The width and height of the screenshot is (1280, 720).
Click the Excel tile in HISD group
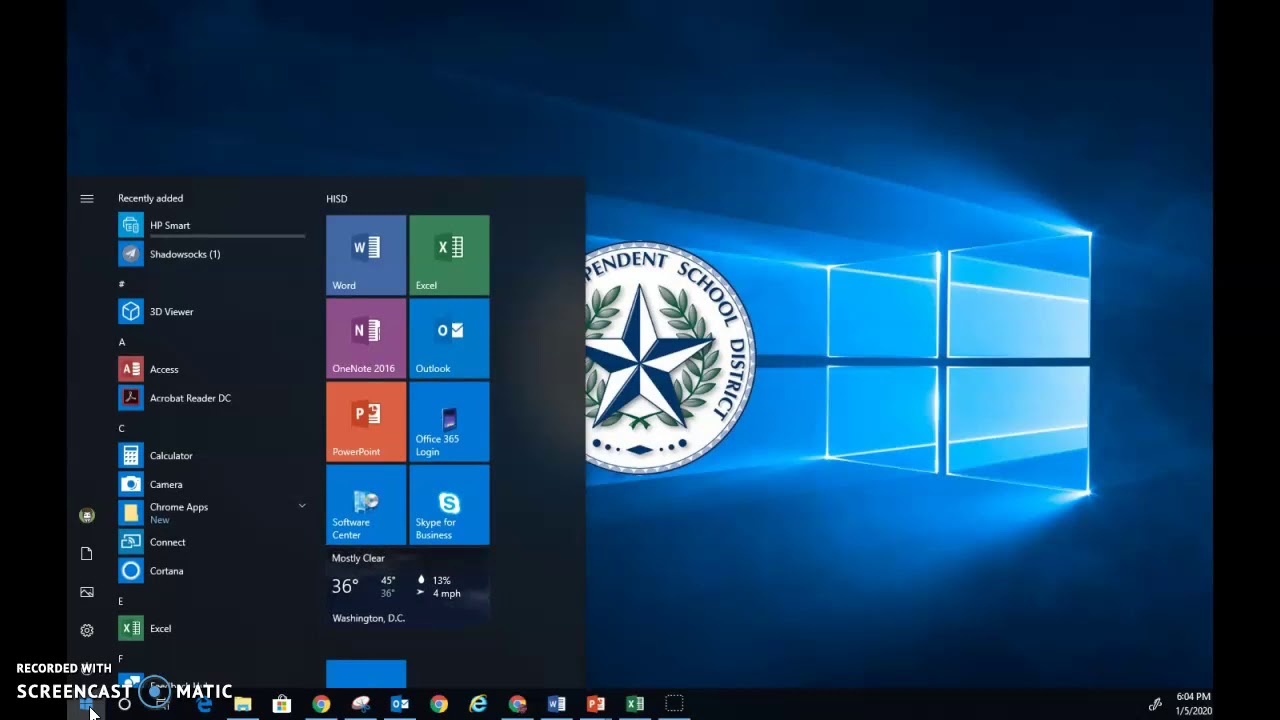point(449,255)
